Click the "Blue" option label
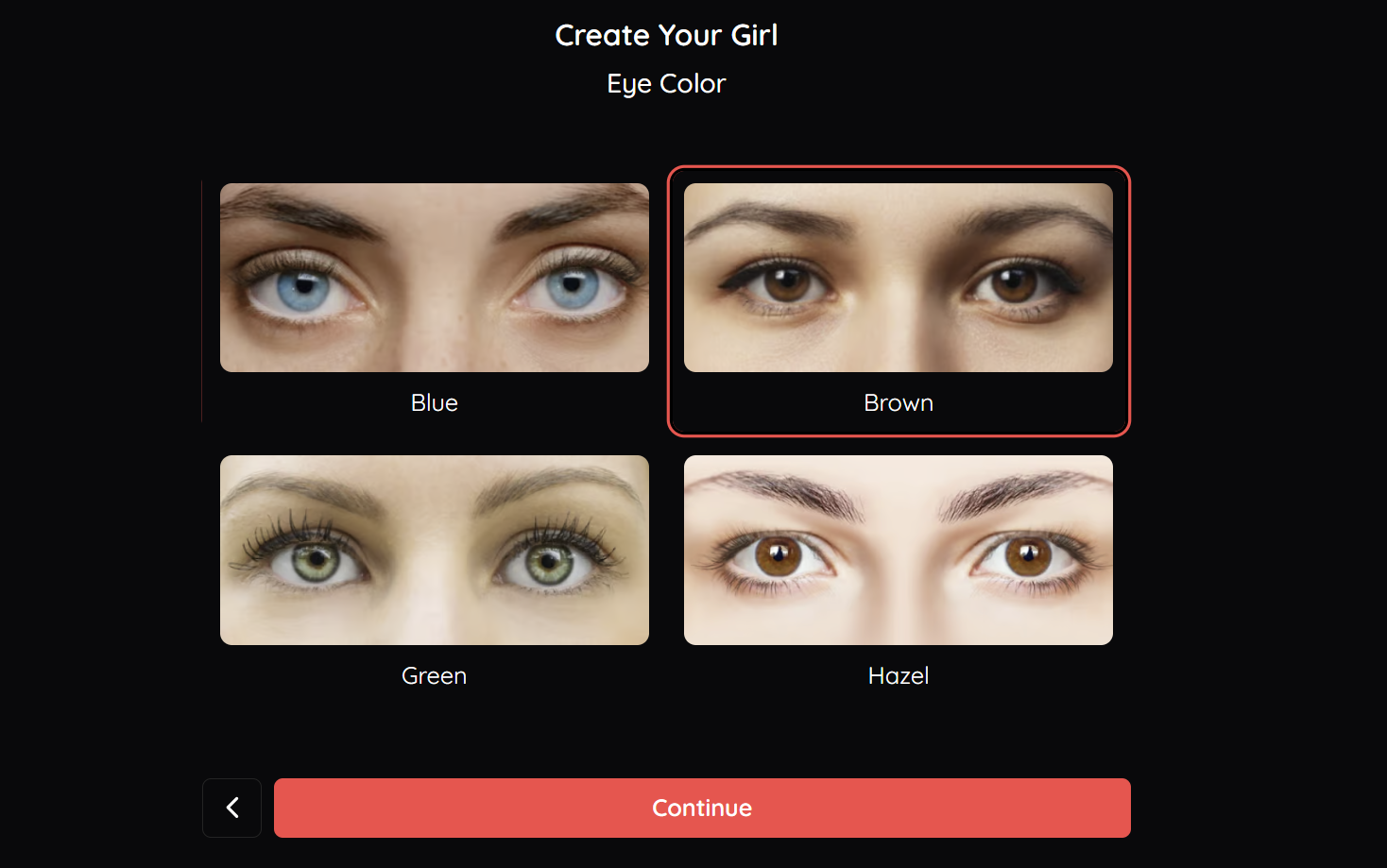The height and width of the screenshot is (868, 1387). pyautogui.click(x=435, y=403)
